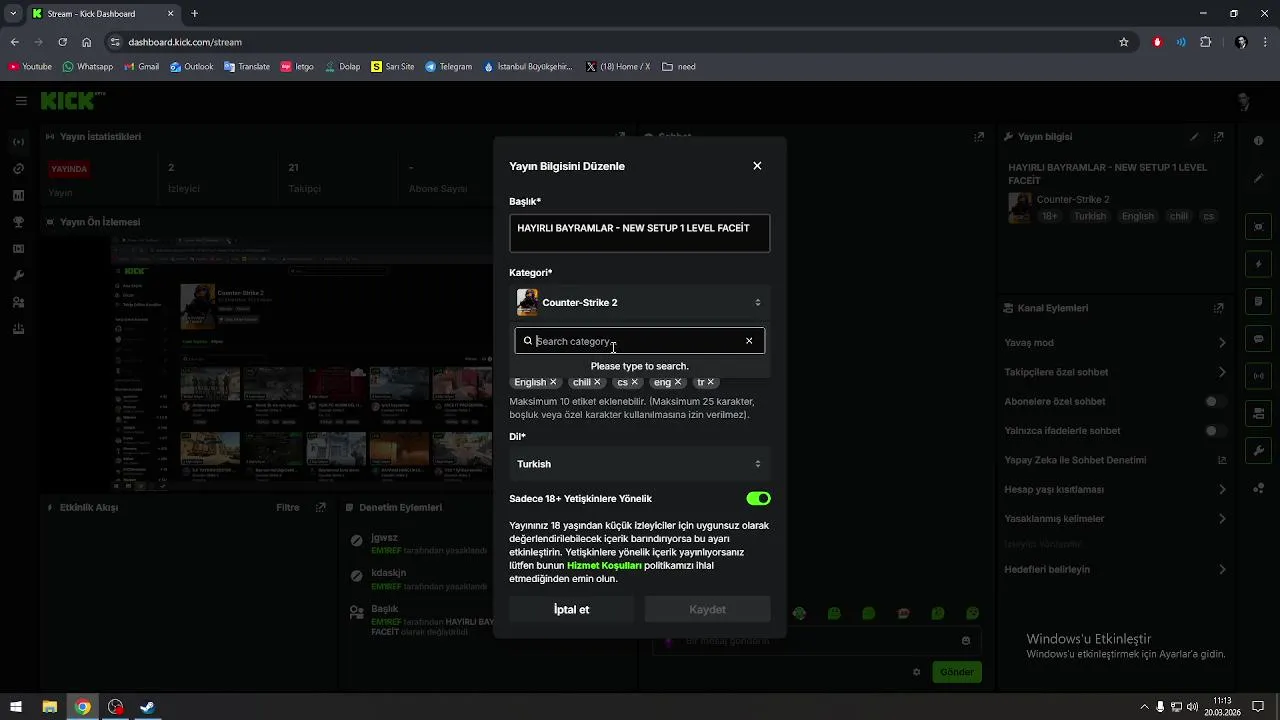Click the info icon in the right sidebar
The image size is (1280, 720).
click(x=1258, y=141)
